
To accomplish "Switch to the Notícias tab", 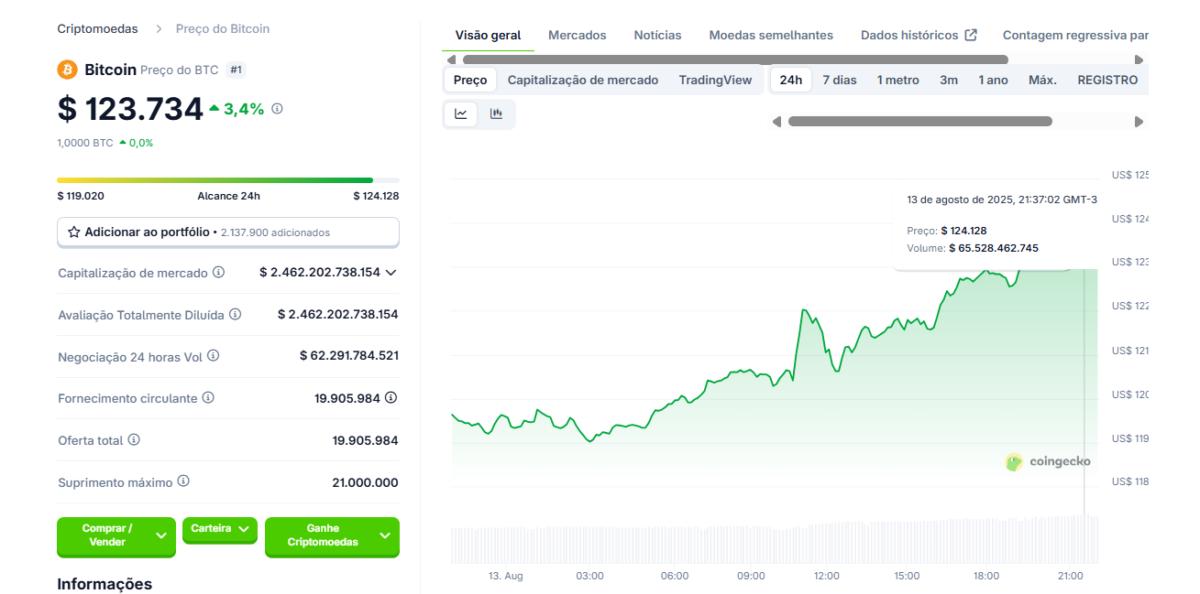I will tap(657, 35).
